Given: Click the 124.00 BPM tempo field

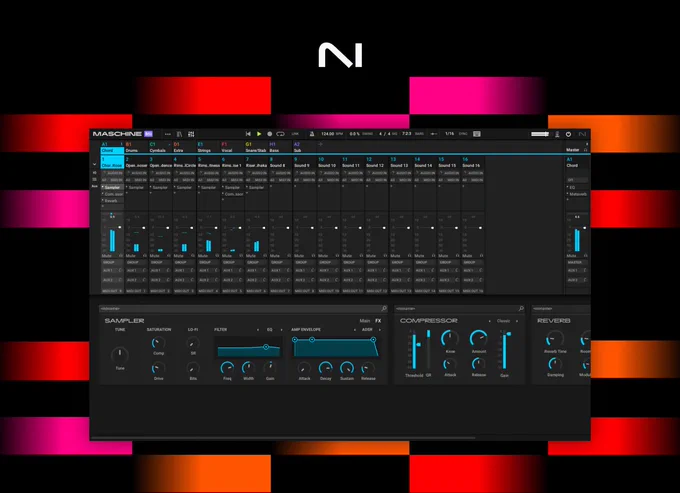Looking at the screenshot, I should tap(332, 134).
